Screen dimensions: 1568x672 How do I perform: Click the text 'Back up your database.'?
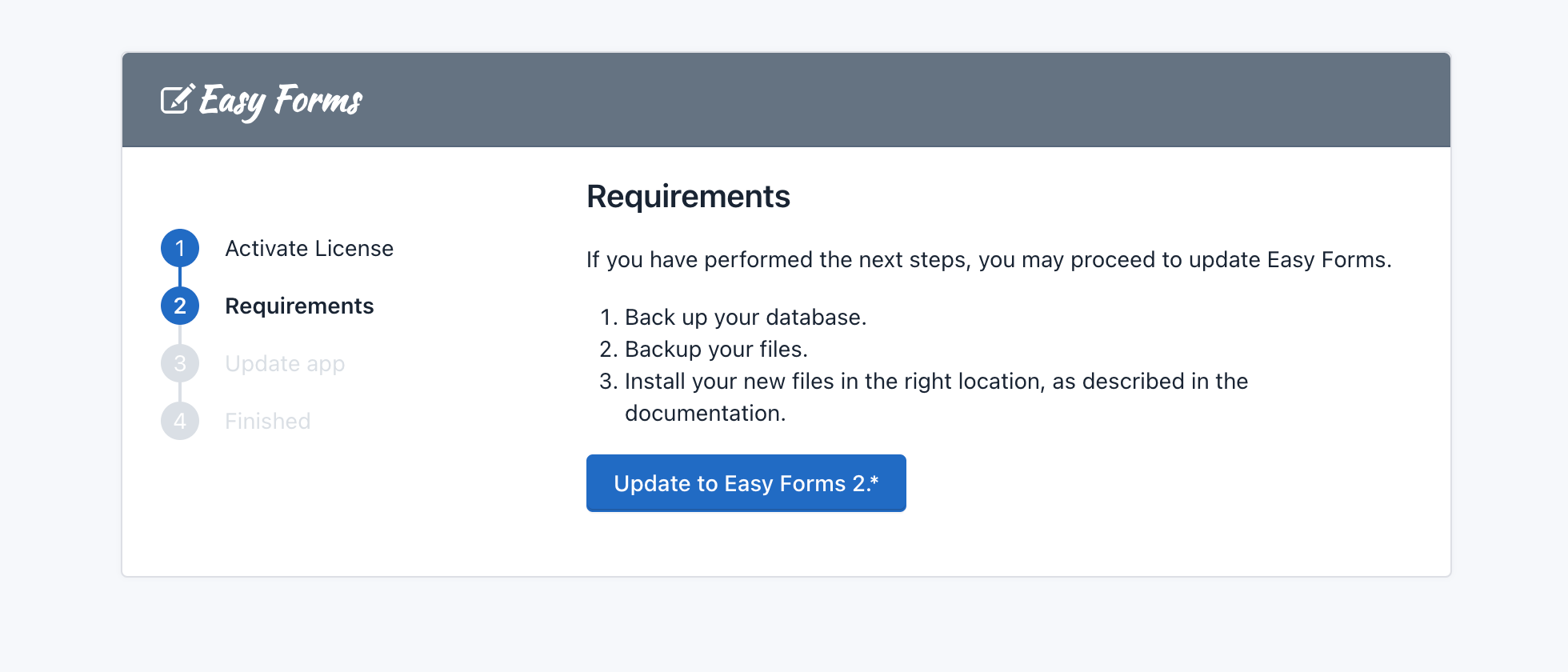[746, 317]
